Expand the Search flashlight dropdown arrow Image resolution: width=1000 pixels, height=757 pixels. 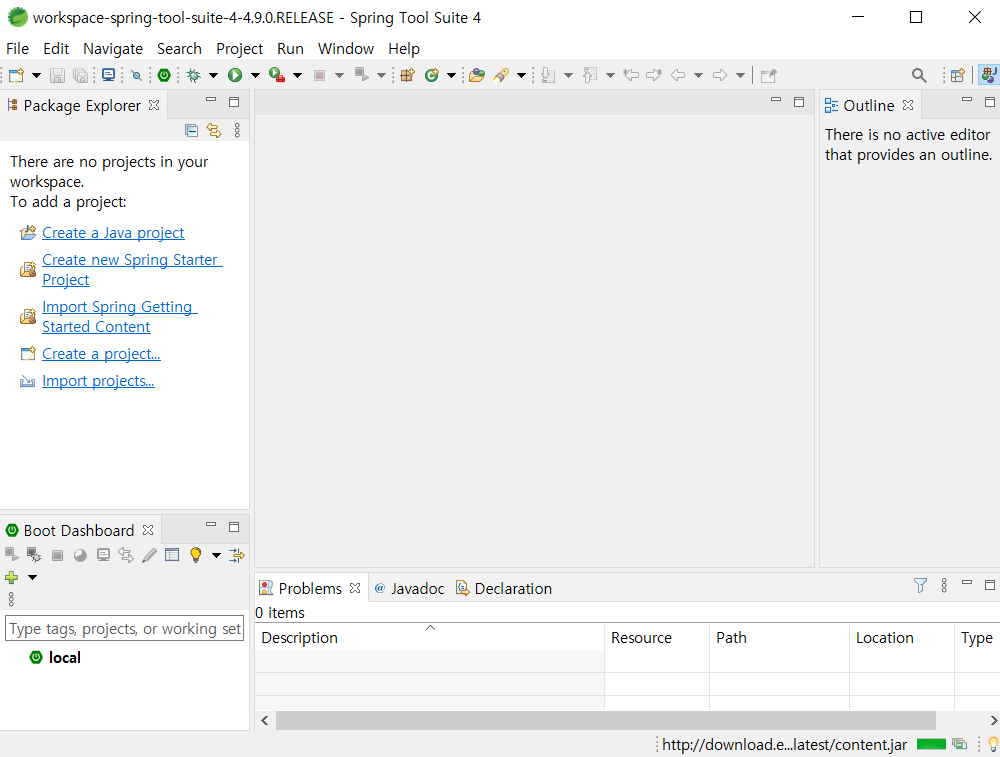(x=521, y=75)
